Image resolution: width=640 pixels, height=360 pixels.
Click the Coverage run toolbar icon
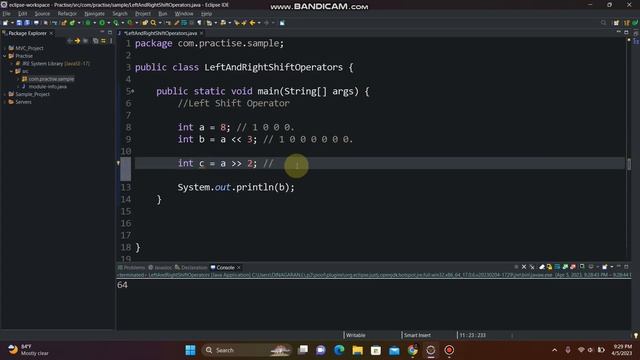point(116,23)
